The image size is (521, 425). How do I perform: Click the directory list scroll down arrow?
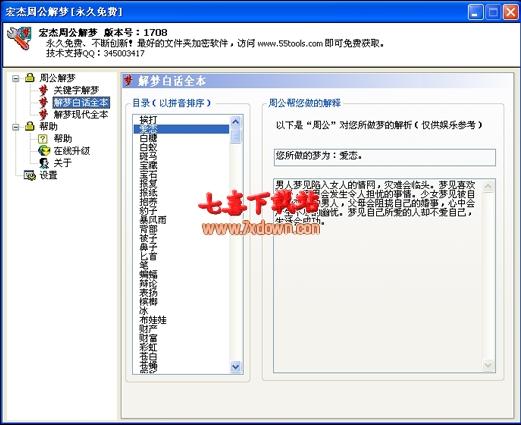(235, 367)
